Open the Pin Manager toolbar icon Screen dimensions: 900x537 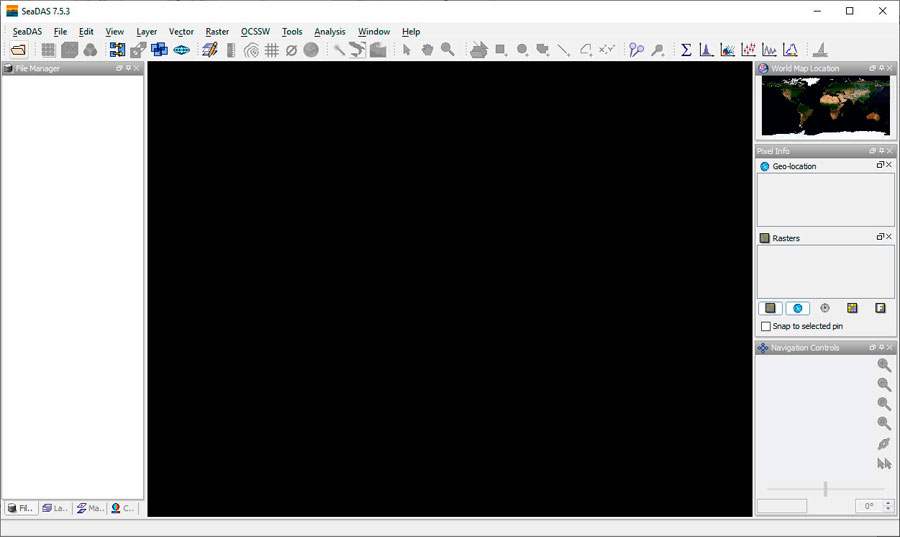[636, 50]
